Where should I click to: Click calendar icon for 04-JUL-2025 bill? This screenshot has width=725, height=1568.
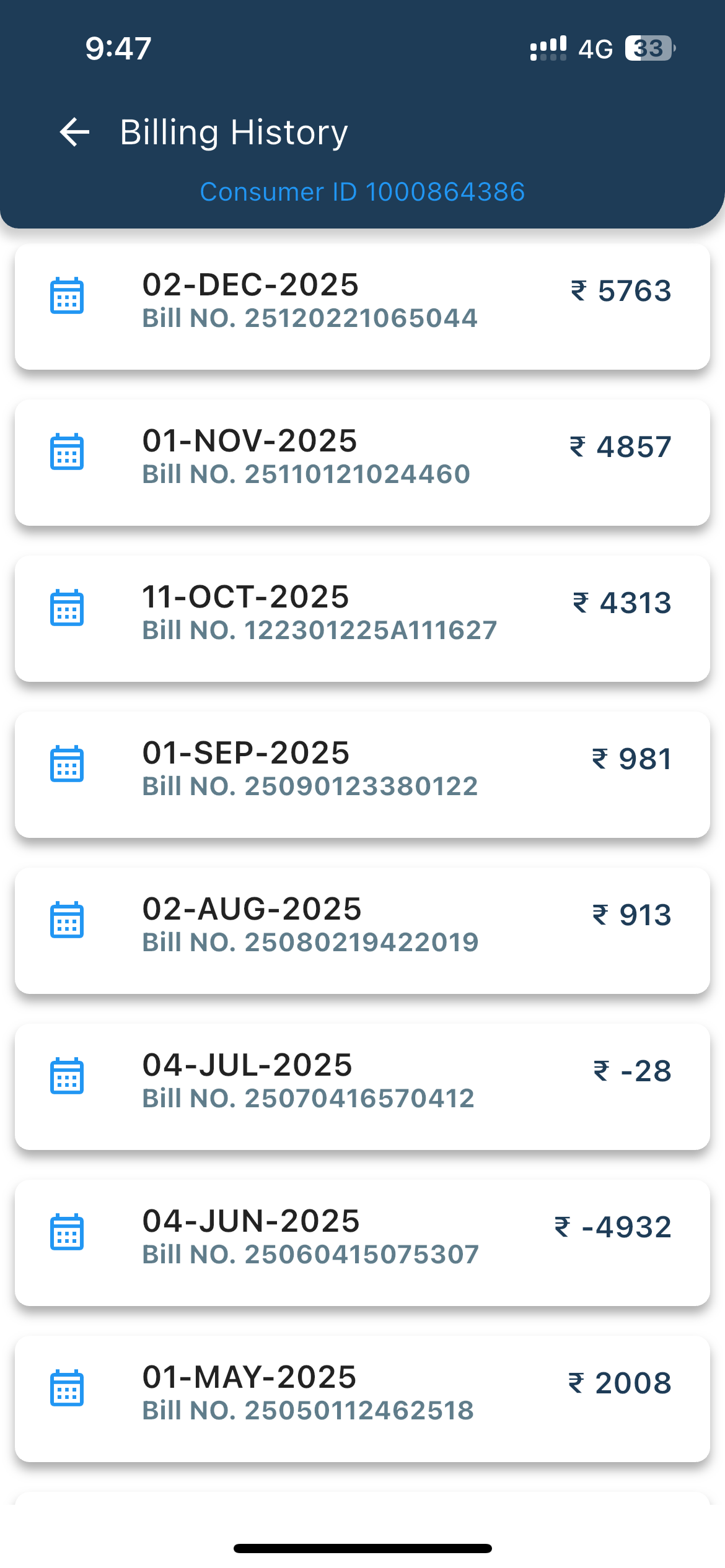[67, 1076]
